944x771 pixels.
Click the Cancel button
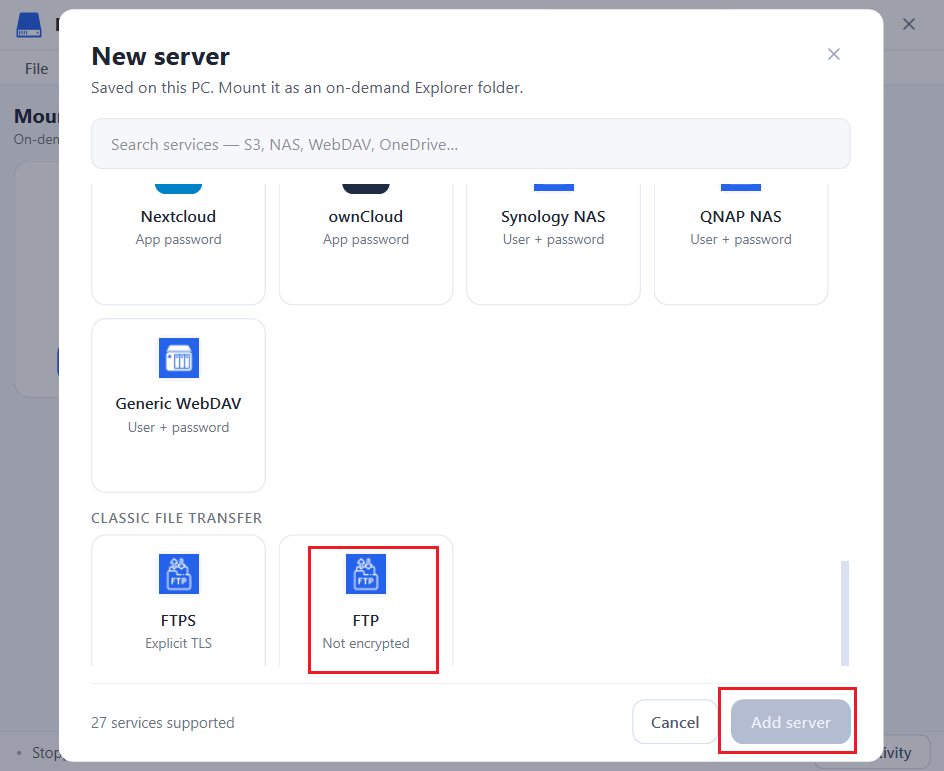point(675,722)
